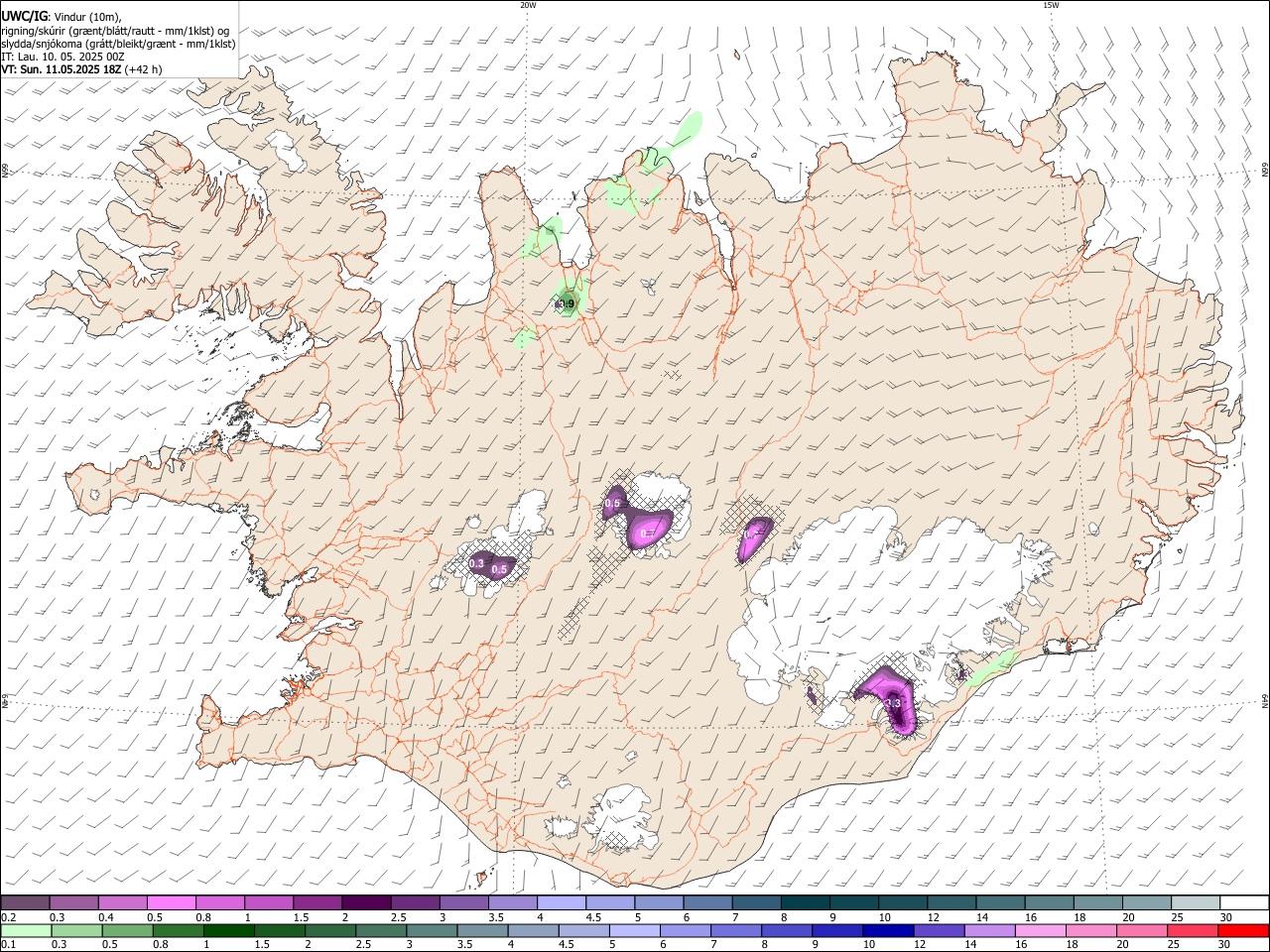Screen dimensions: 1270x952
Task: Click the lower legend swatch labeled 0.1
Action: click(26, 930)
